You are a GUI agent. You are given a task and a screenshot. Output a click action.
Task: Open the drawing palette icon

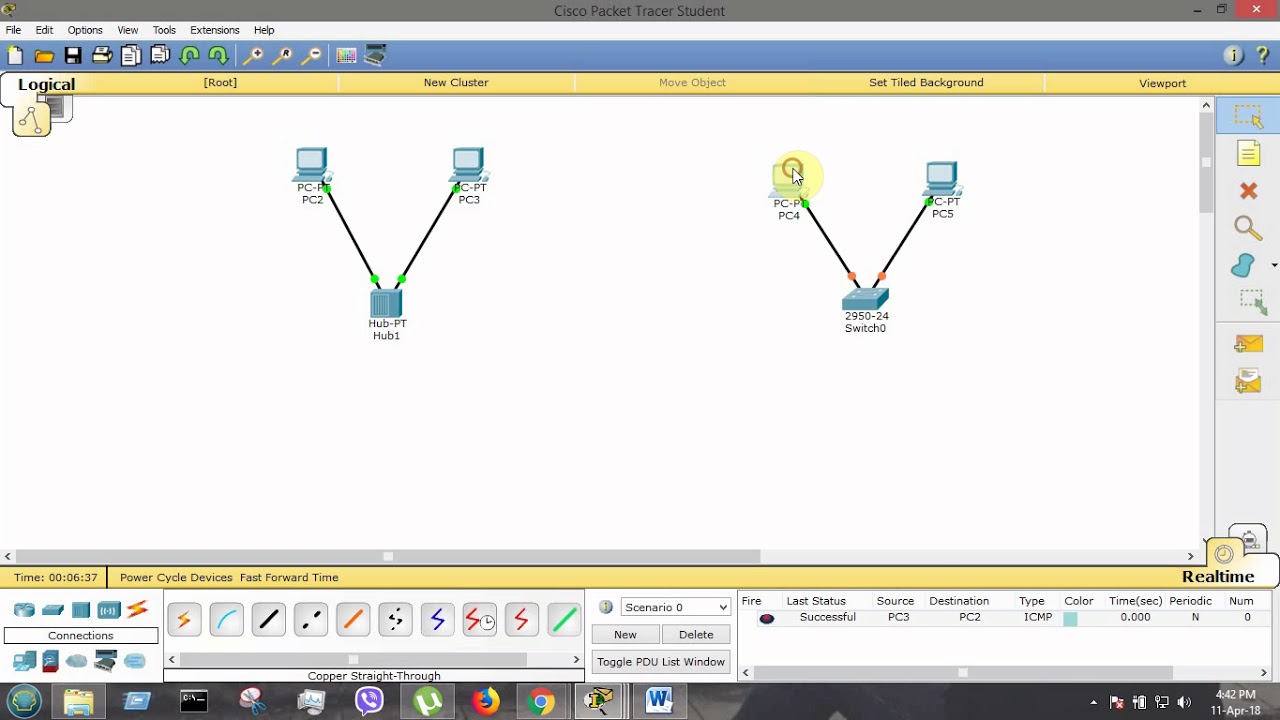tap(346, 56)
